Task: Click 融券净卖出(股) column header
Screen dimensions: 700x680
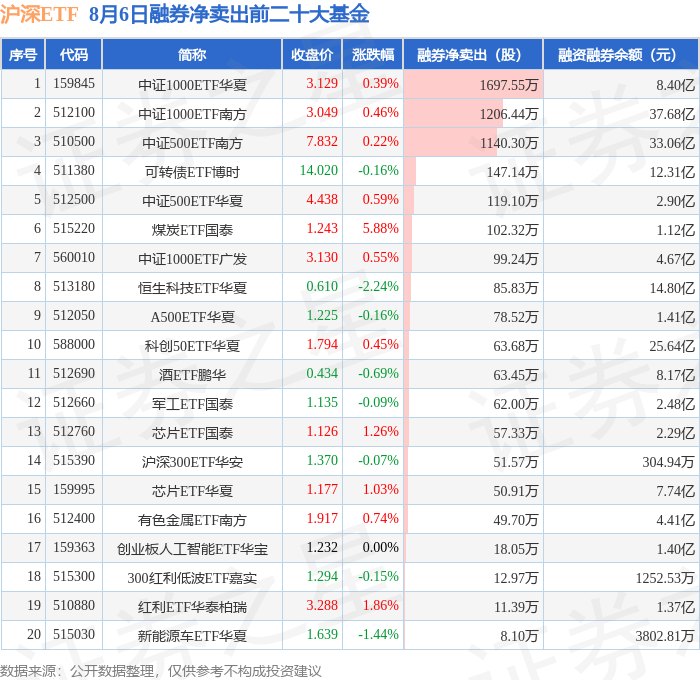Action: 473,54
